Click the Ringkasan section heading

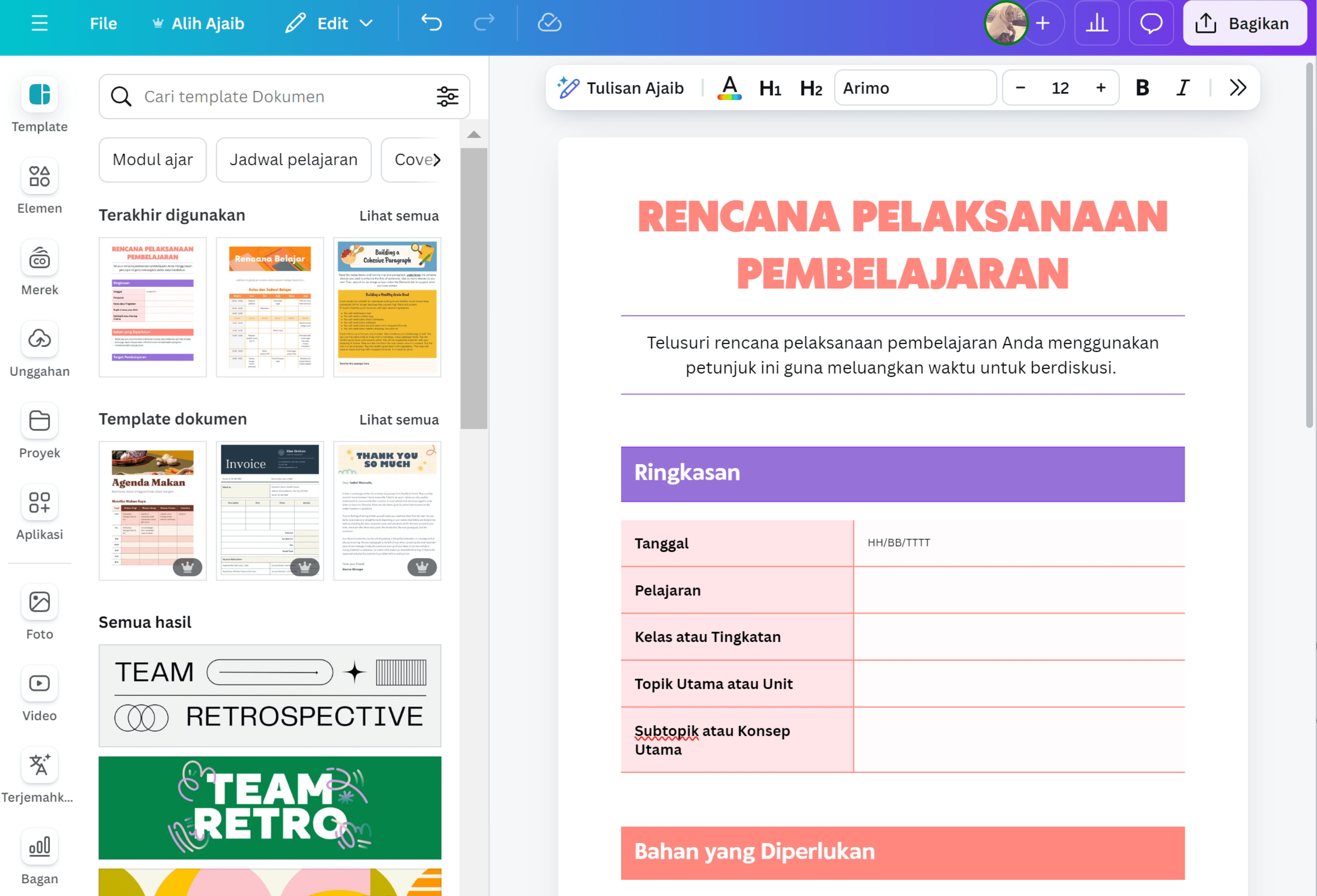[687, 472]
